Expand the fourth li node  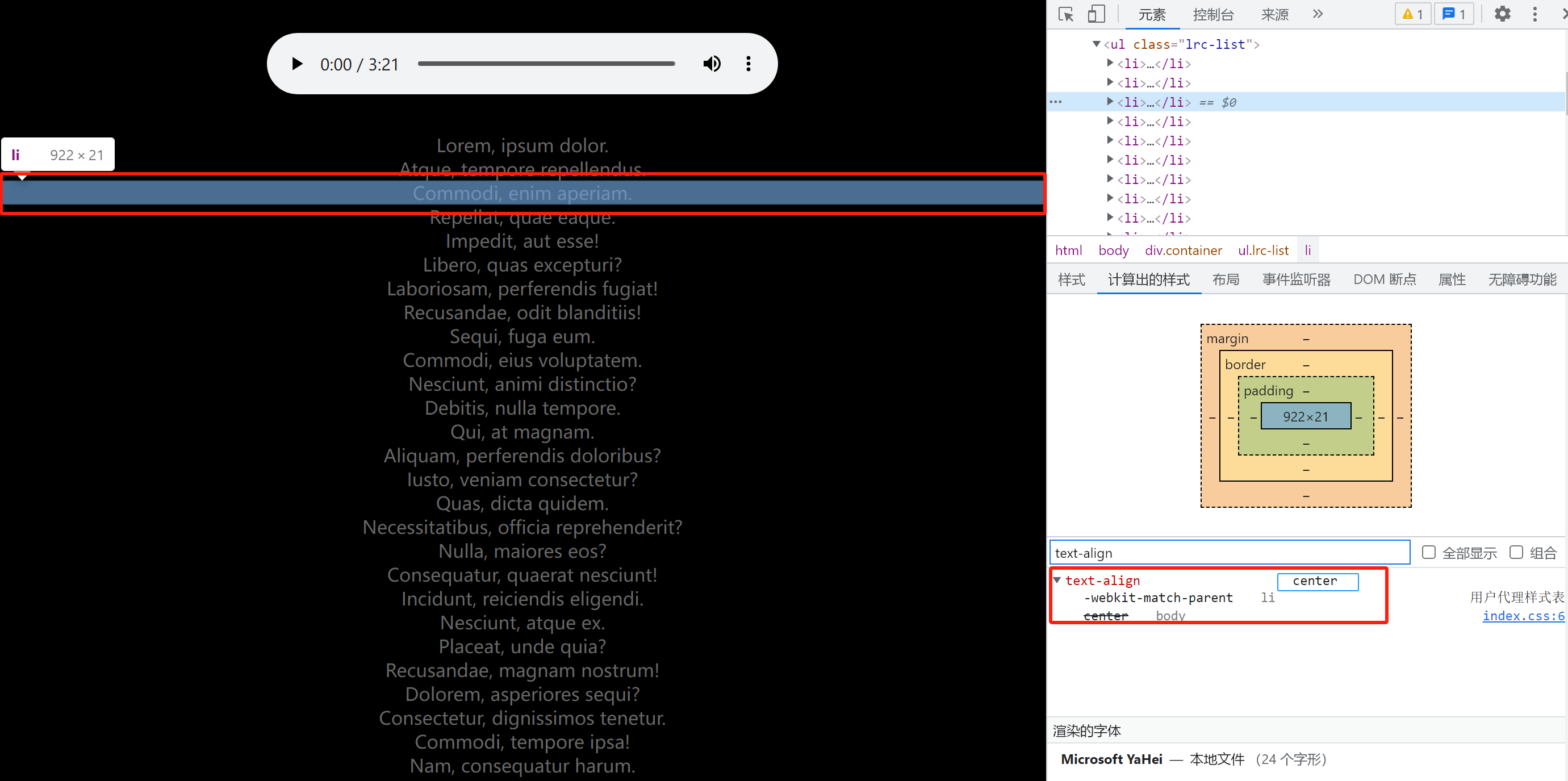[1110, 121]
